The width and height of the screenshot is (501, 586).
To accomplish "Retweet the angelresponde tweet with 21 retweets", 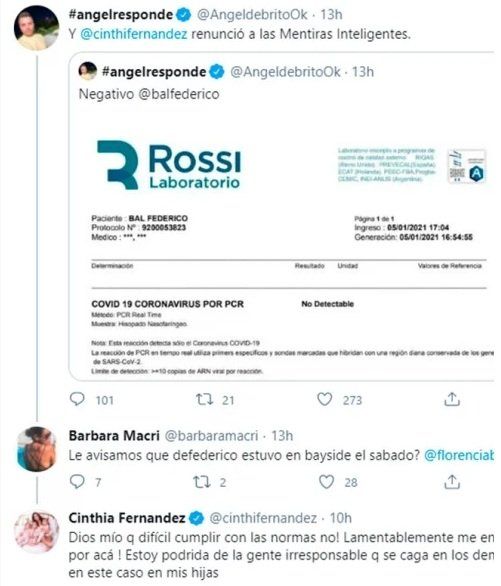I will click(x=205, y=400).
